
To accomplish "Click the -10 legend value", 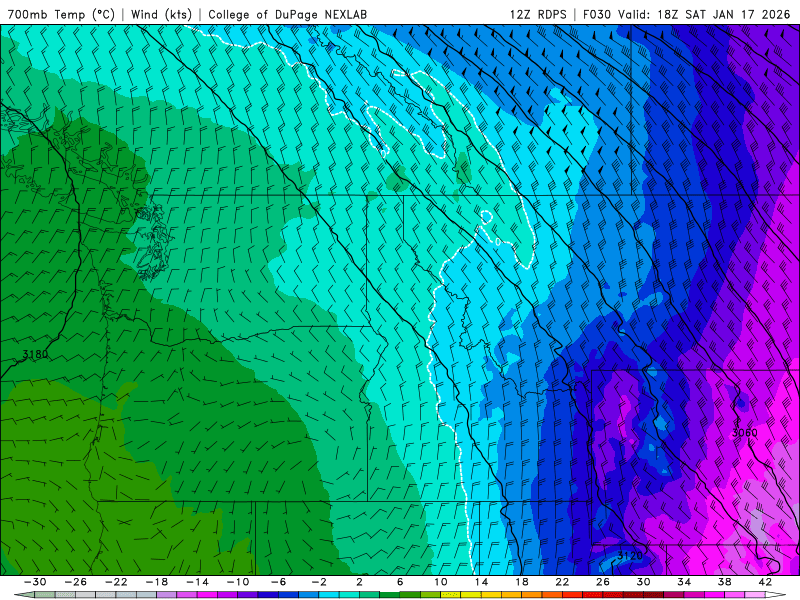I will point(238,582).
